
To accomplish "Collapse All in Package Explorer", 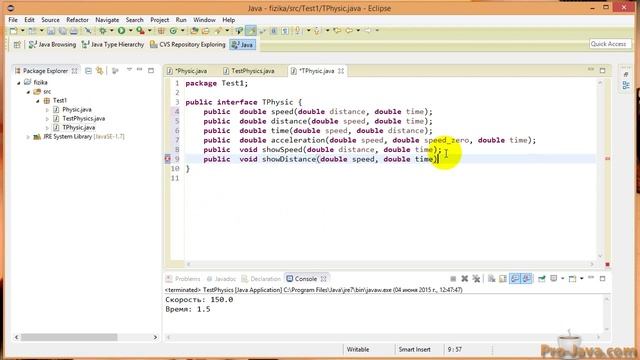I will coord(88,71).
